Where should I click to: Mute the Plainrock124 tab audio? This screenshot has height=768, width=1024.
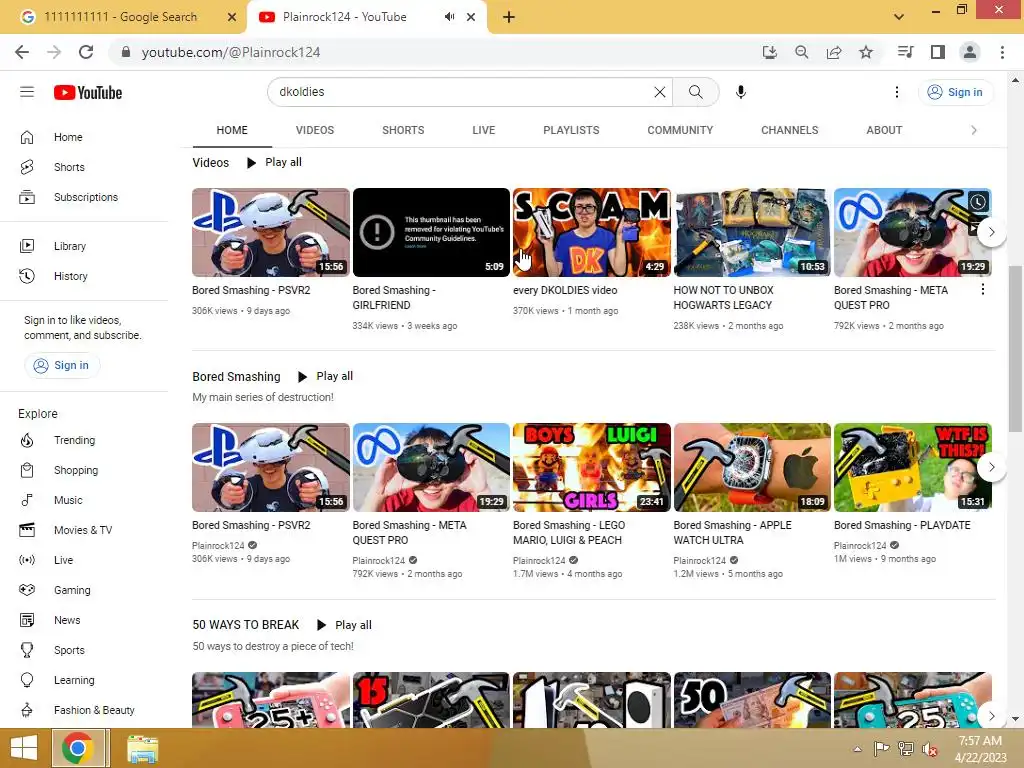[x=449, y=17]
